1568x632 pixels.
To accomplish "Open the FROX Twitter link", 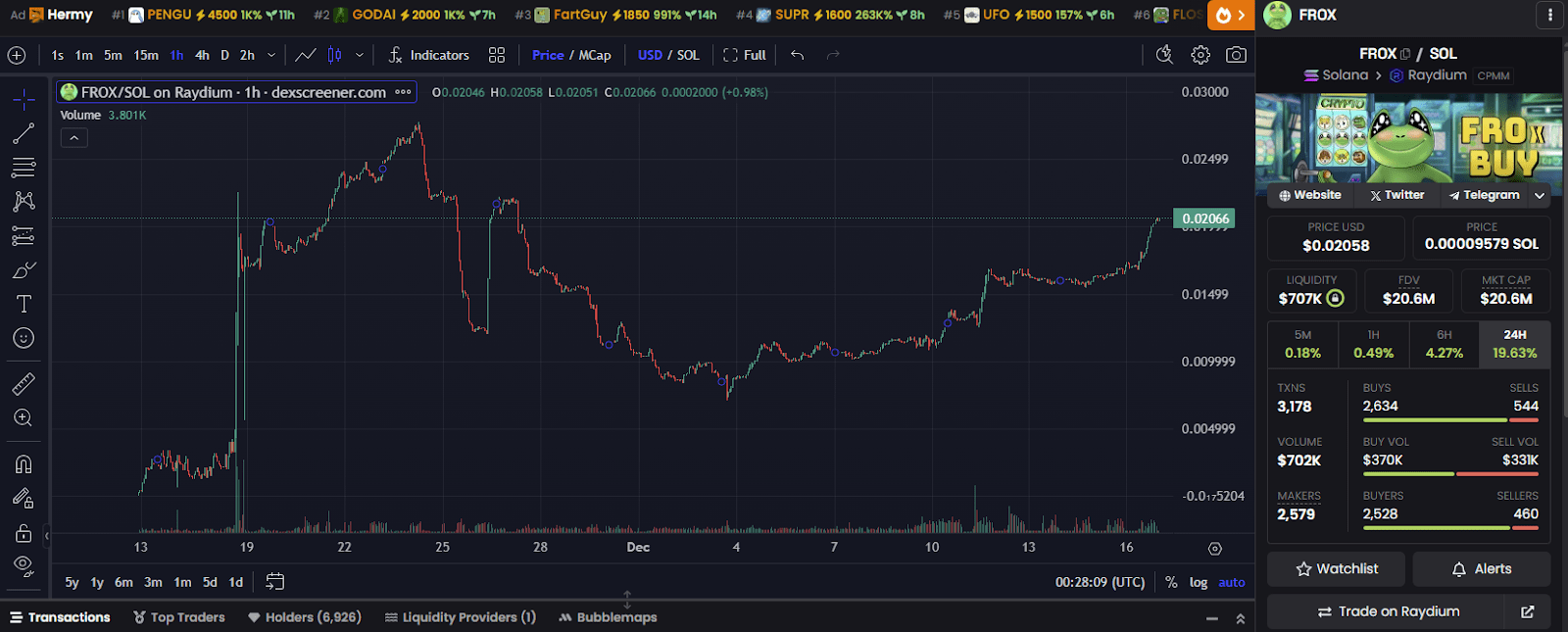I will (1397, 195).
